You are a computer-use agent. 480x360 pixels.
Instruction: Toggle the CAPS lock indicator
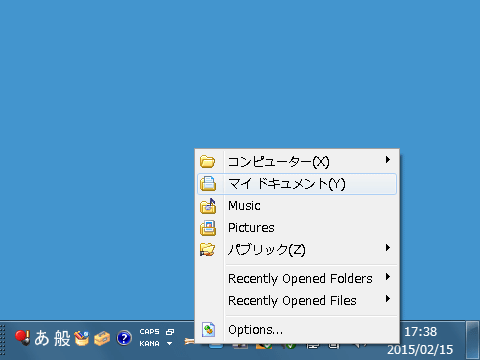pyautogui.click(x=149, y=332)
